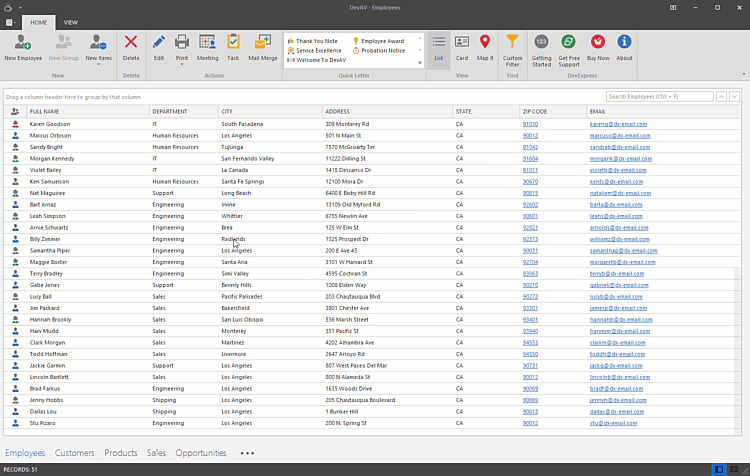The height and width of the screenshot is (476, 750).
Task: Toggle normal layout in status bar
Action: 719,469
